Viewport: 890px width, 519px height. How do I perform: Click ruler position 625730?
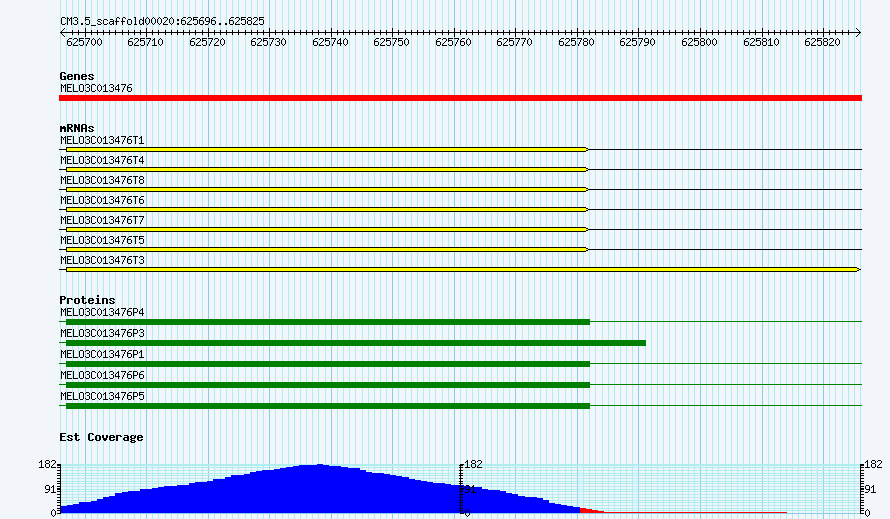[x=268, y=42]
